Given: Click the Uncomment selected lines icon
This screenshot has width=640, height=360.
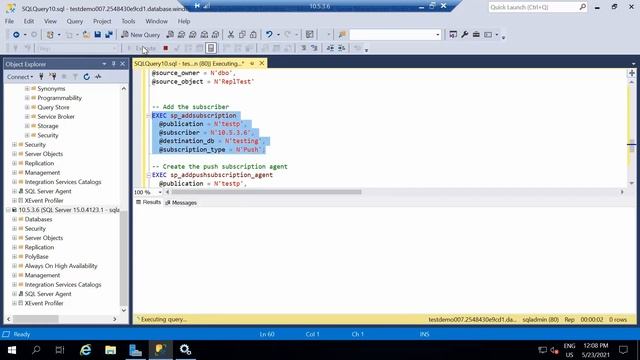Looking at the screenshot, I should pos(314,48).
